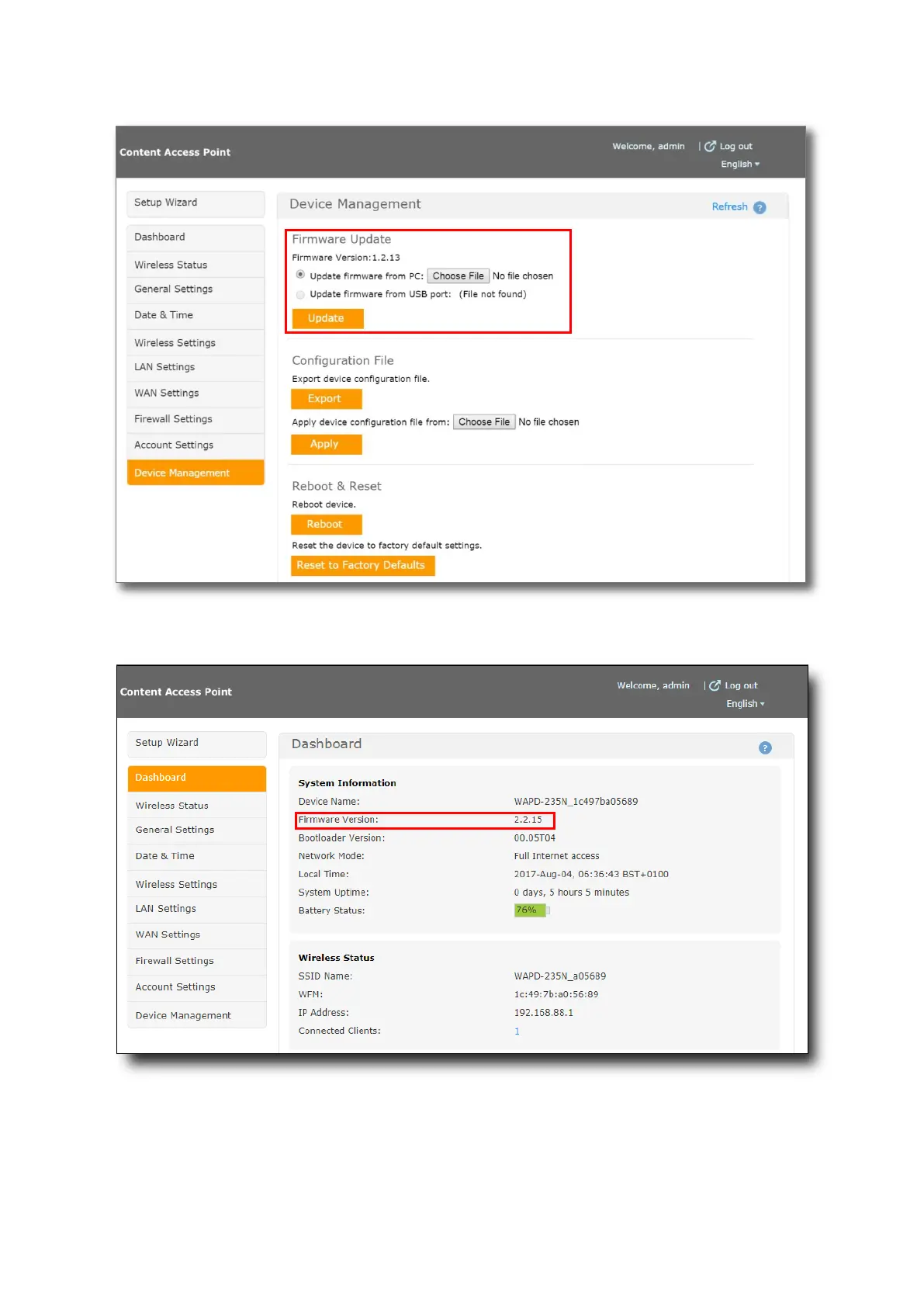Select the Update firmware from USB port radio button
The width and height of the screenshot is (924, 1307).
[x=300, y=294]
